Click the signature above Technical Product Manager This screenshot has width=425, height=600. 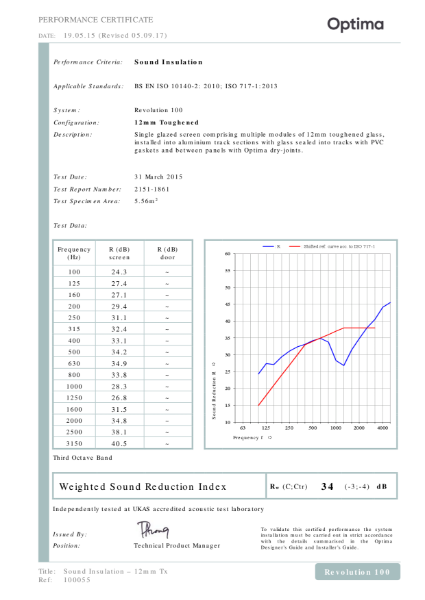click(153, 530)
